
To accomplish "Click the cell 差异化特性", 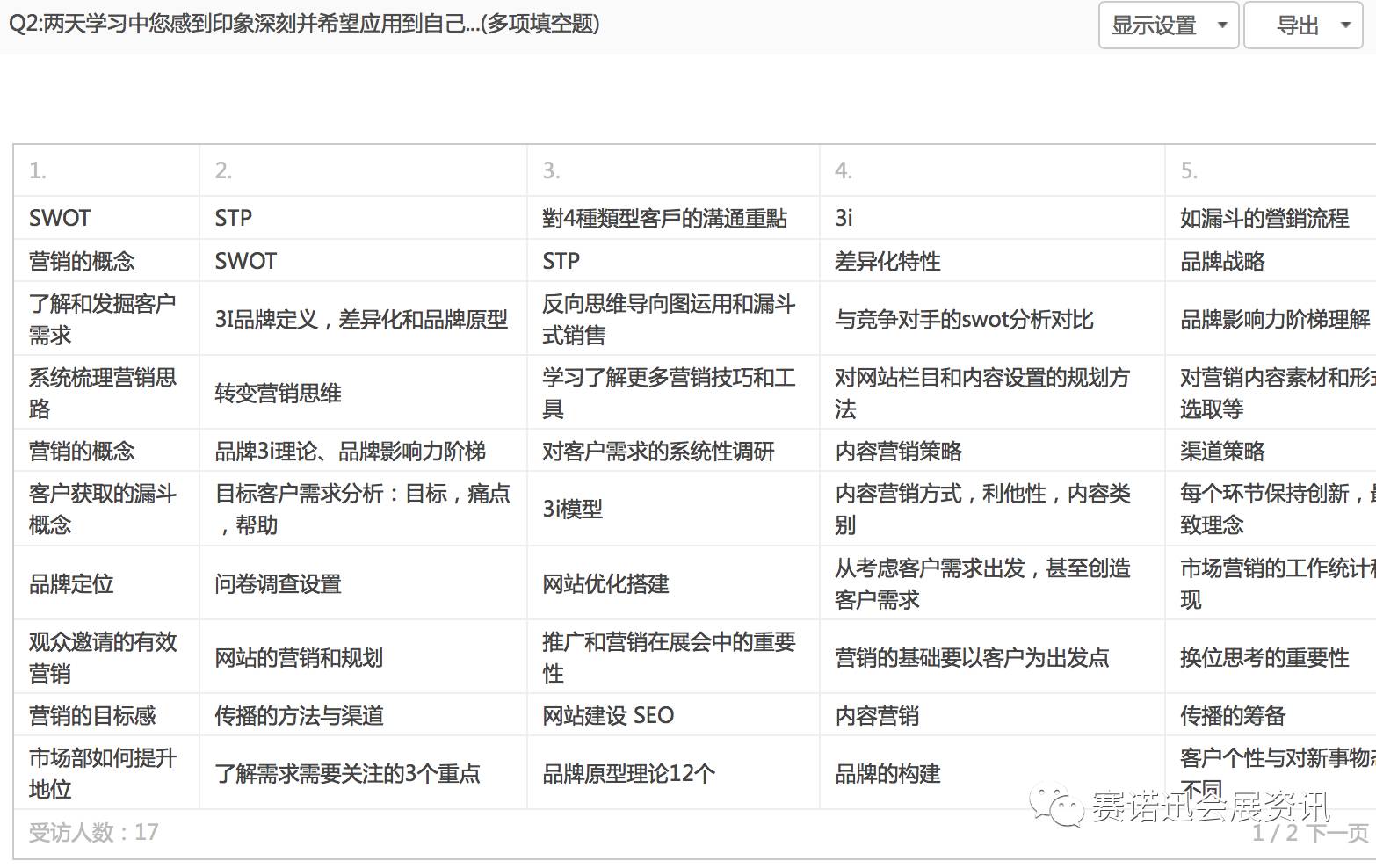I will (x=992, y=261).
